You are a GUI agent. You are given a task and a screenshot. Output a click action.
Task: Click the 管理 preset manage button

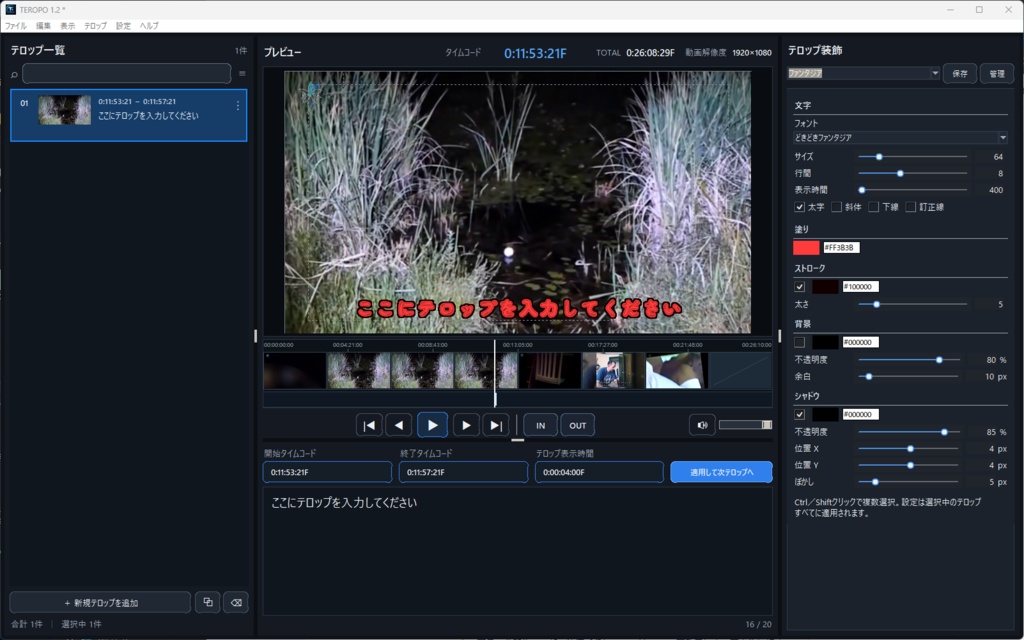(997, 74)
